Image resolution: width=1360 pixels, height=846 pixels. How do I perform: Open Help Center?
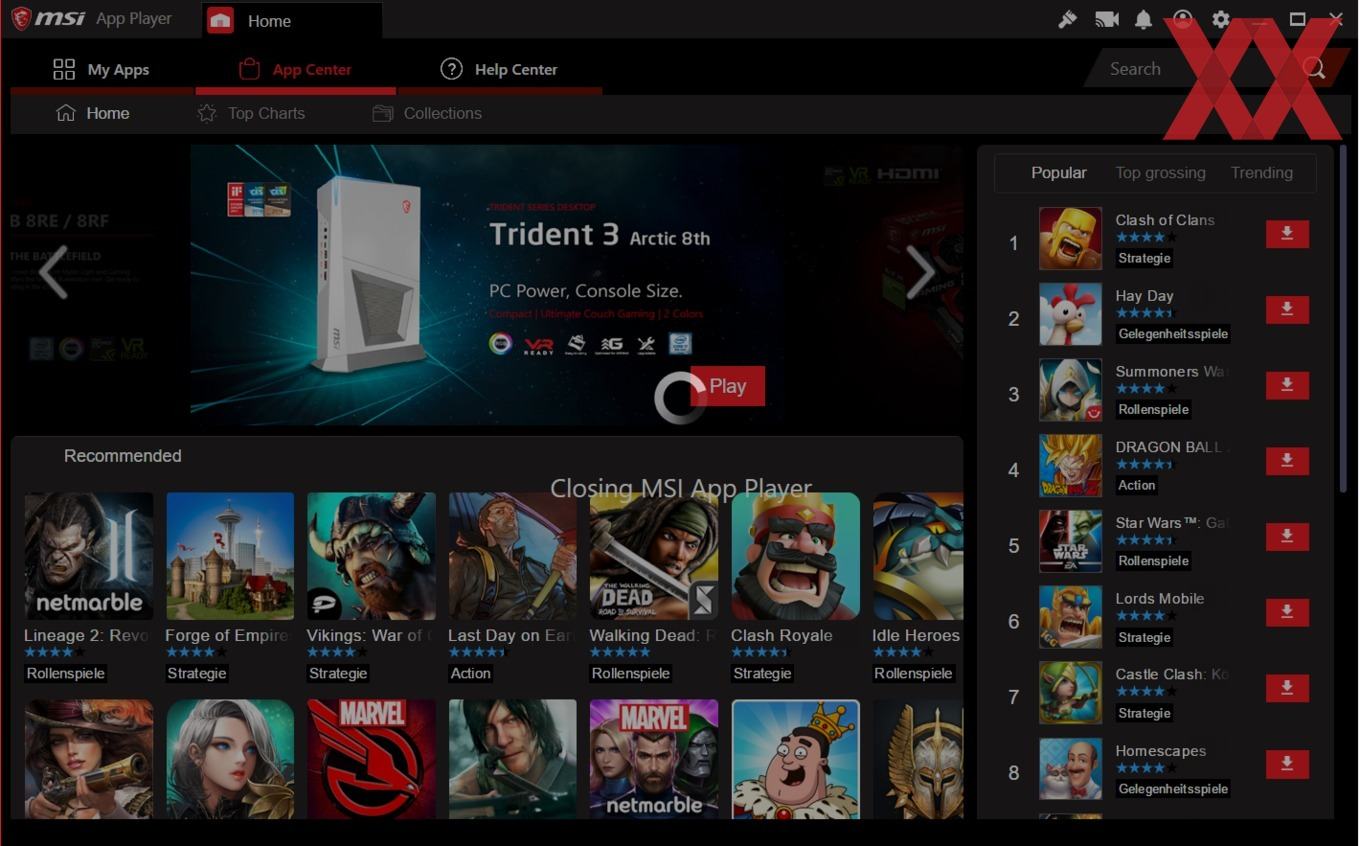(x=499, y=69)
